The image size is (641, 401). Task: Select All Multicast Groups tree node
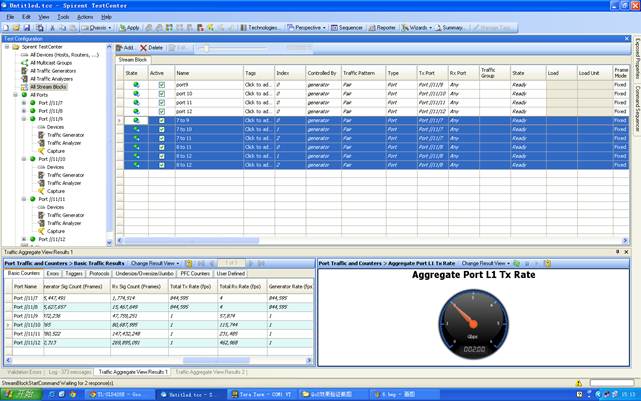pos(51,63)
